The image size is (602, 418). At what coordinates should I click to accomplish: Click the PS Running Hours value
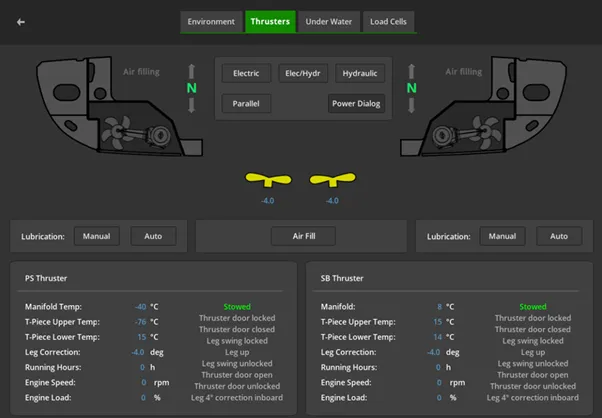click(x=142, y=367)
